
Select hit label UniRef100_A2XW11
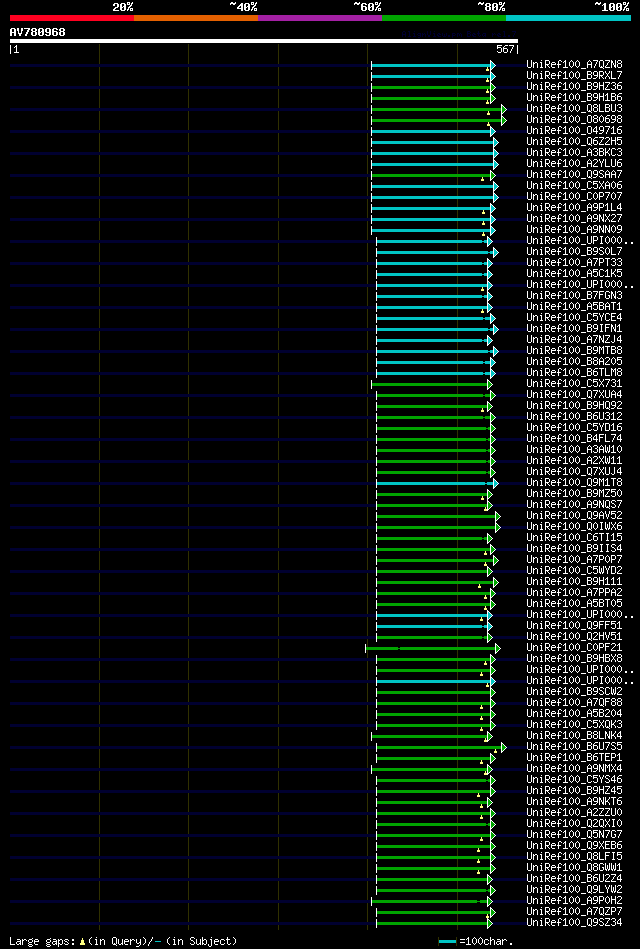574,461
